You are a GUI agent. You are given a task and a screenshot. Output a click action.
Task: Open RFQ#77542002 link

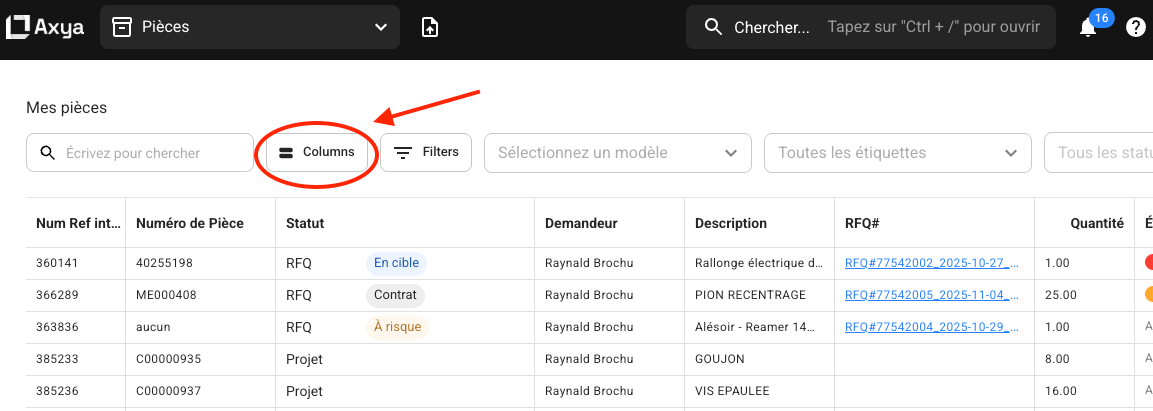point(931,263)
